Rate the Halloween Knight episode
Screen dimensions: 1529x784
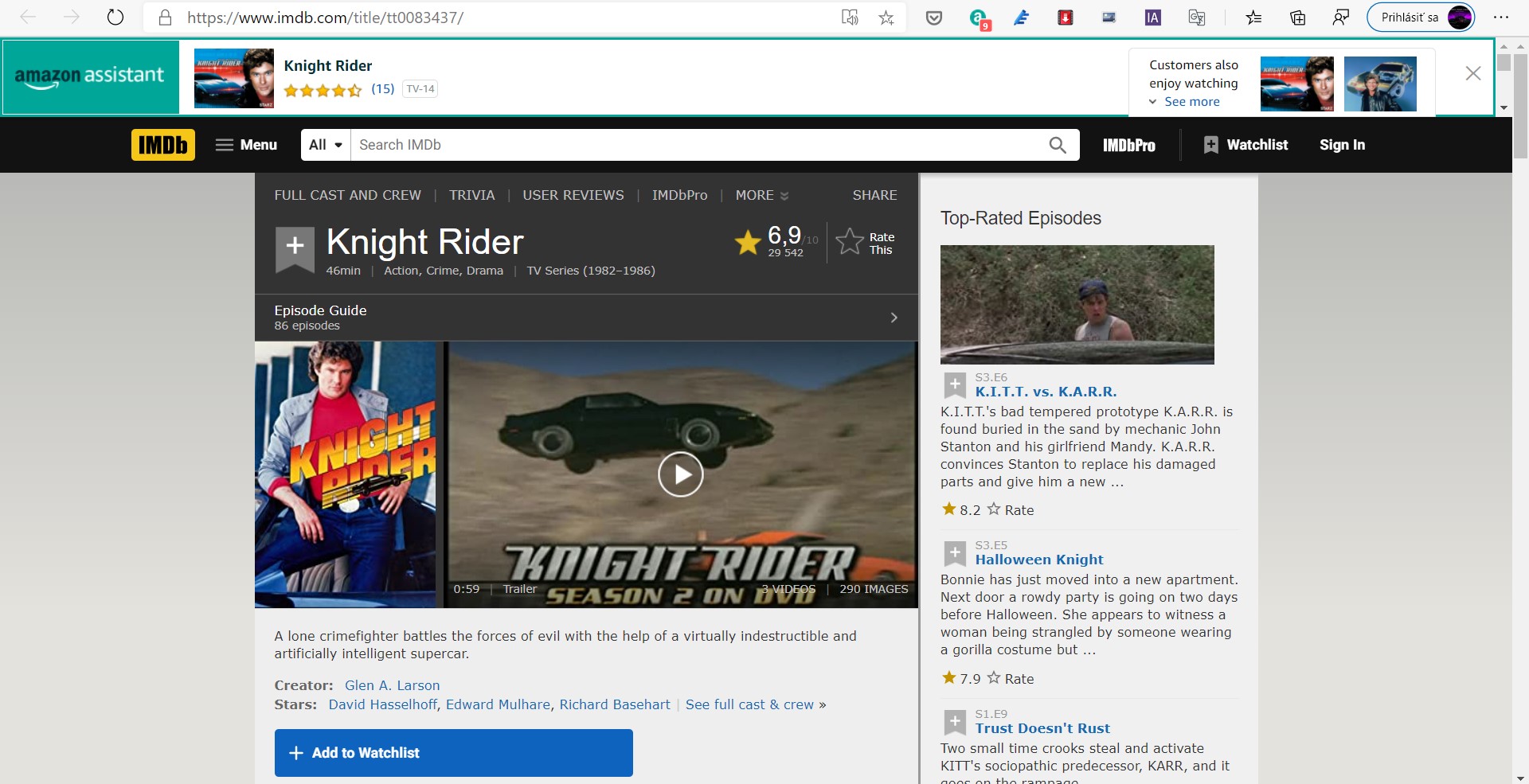coord(1011,679)
